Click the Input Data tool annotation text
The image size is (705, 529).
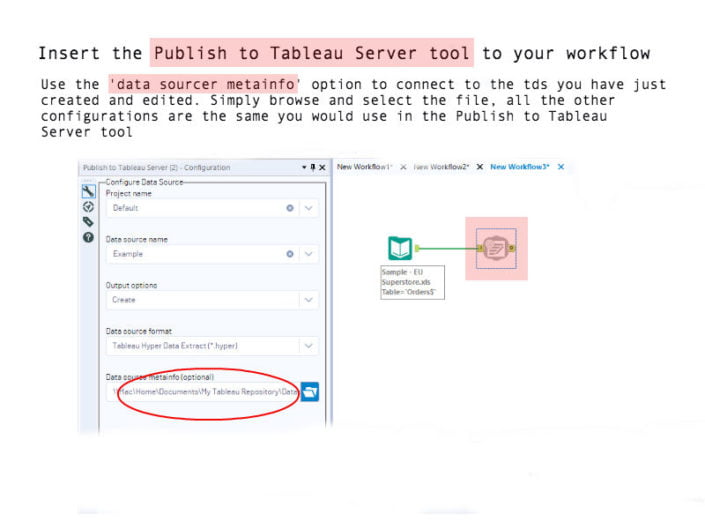[x=412, y=282]
